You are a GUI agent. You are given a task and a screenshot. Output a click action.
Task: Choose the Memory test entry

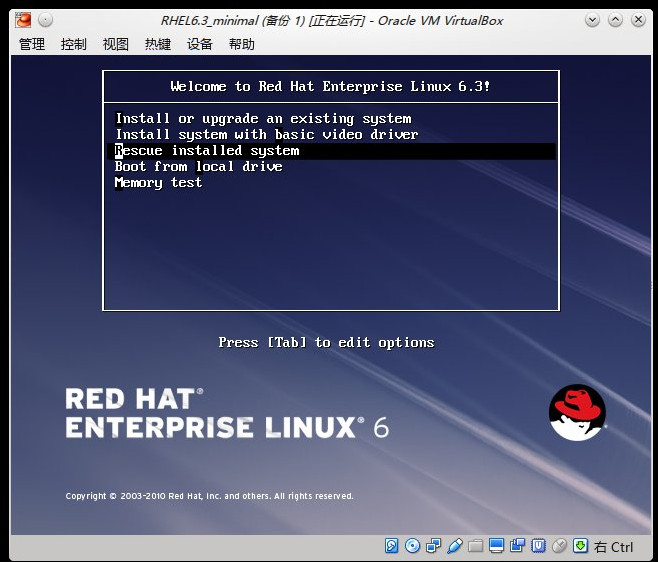(158, 183)
